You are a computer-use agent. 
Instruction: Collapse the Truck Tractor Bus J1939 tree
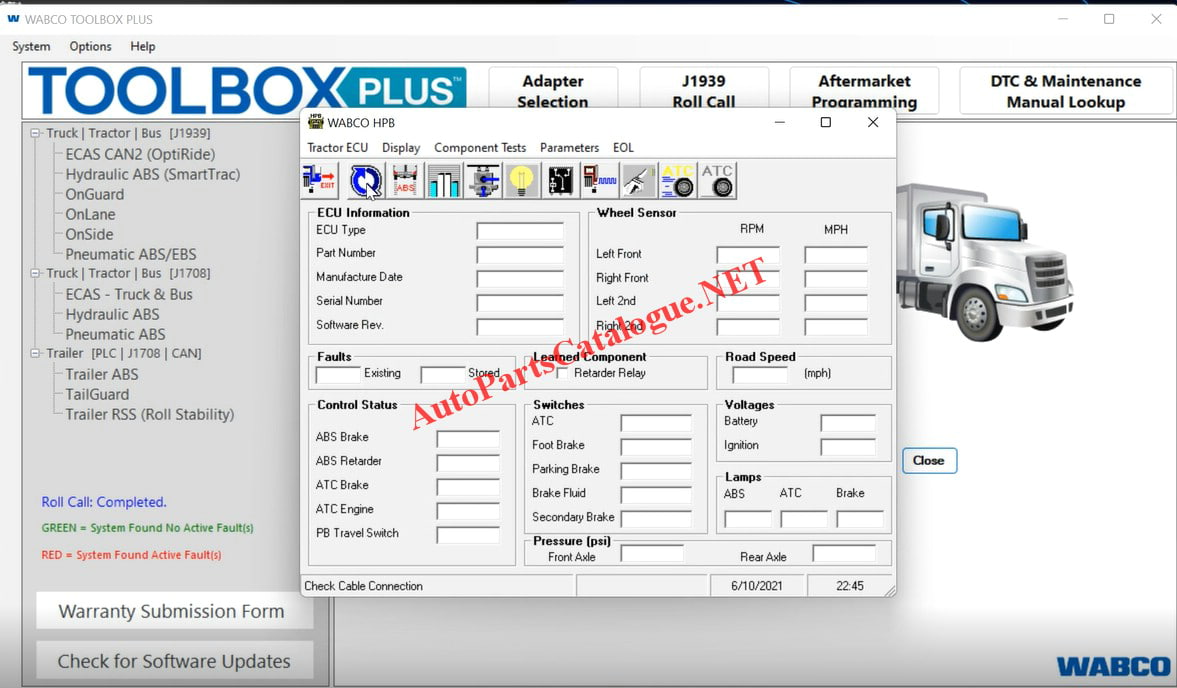click(35, 133)
